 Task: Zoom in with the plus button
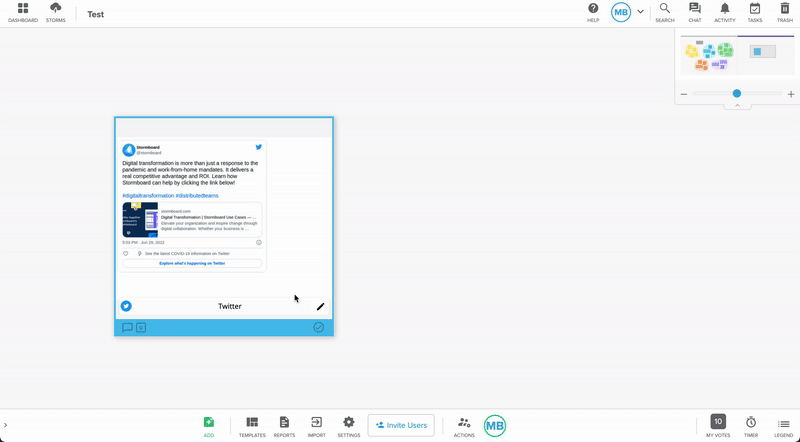coord(791,94)
